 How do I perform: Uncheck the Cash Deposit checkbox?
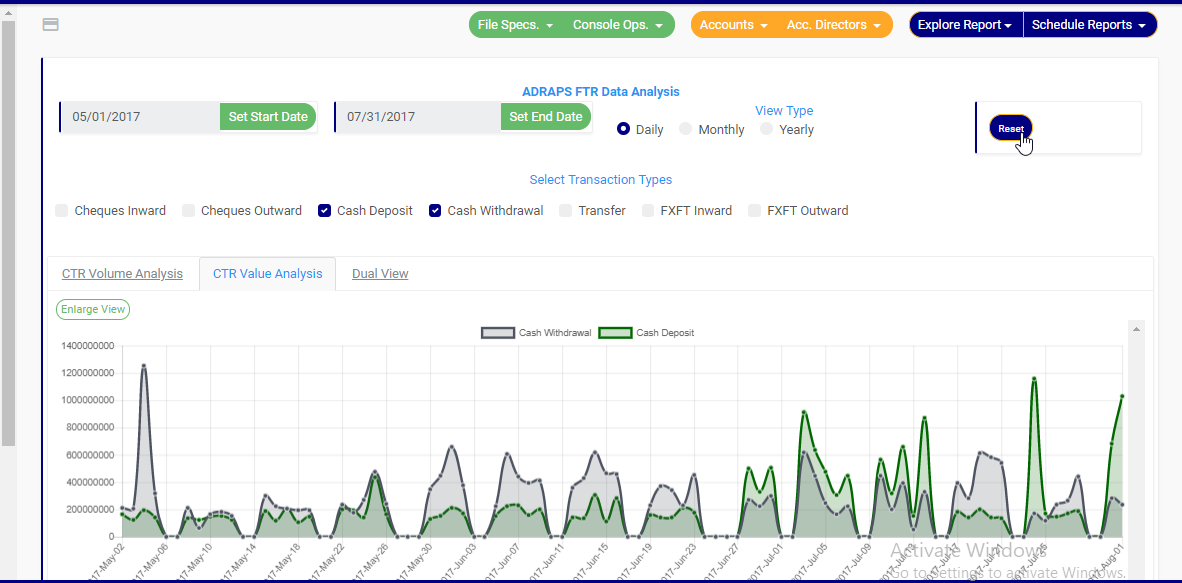pos(325,211)
